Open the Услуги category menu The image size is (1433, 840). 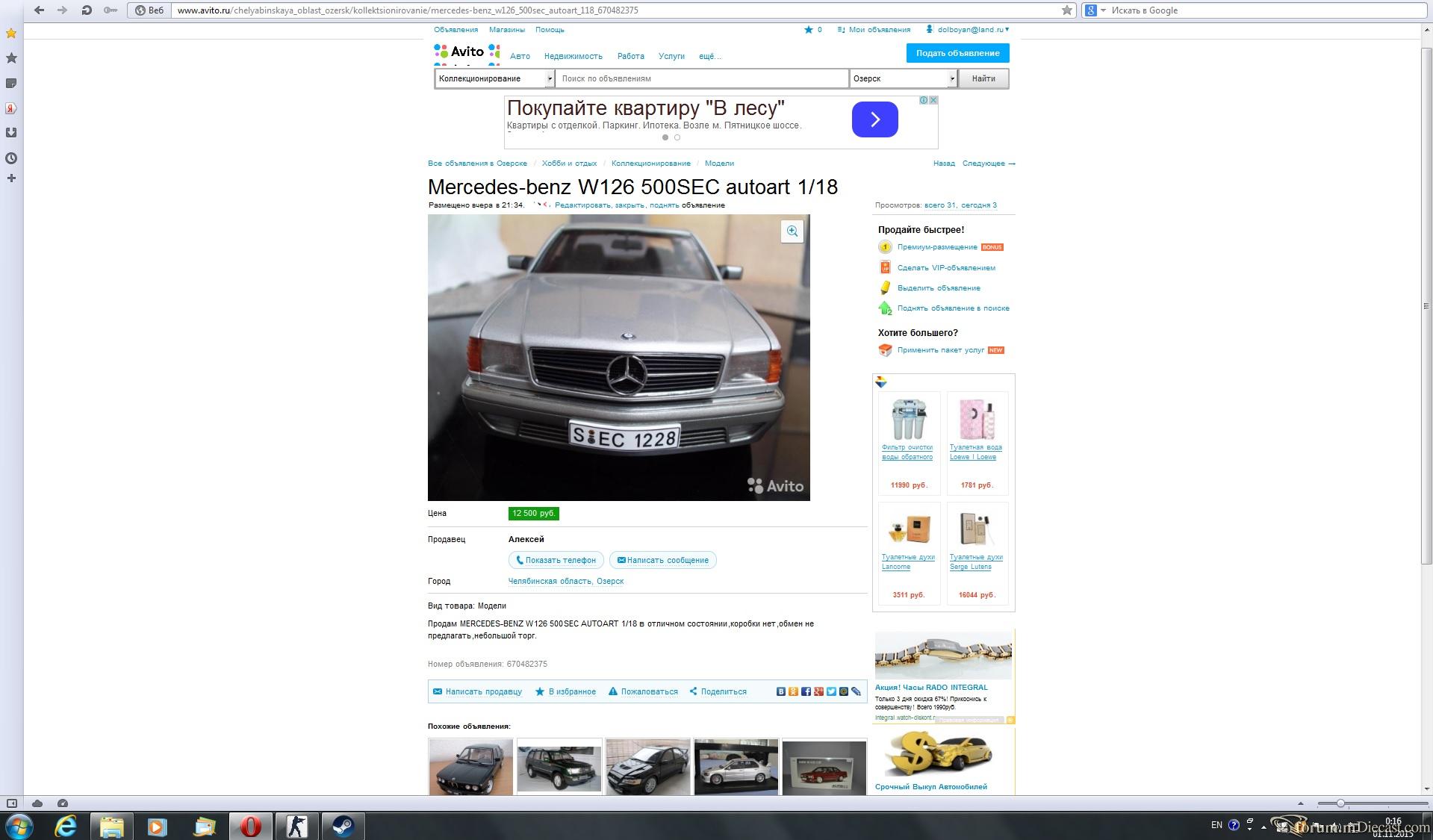672,56
